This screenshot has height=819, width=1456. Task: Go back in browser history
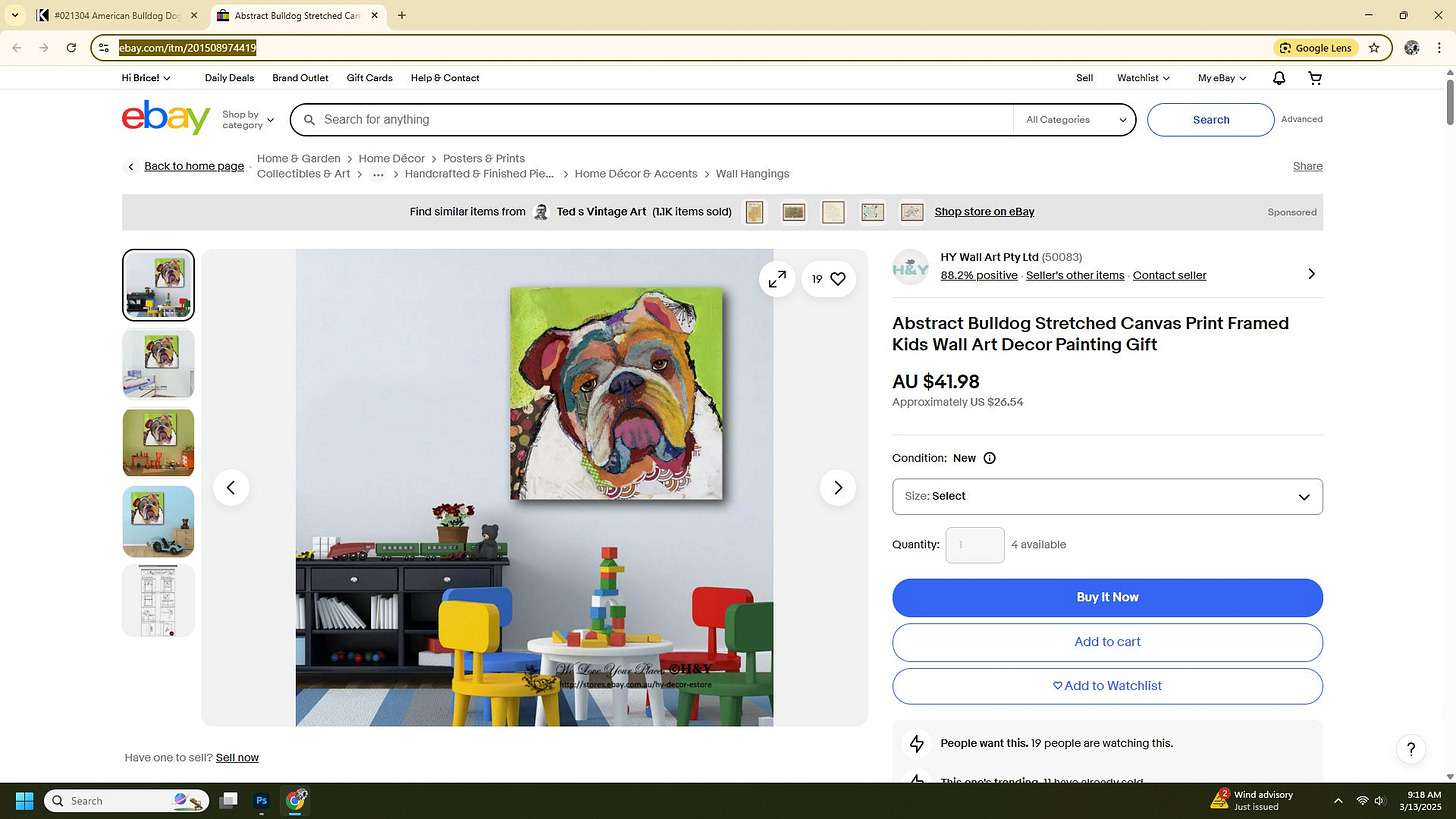(x=17, y=47)
